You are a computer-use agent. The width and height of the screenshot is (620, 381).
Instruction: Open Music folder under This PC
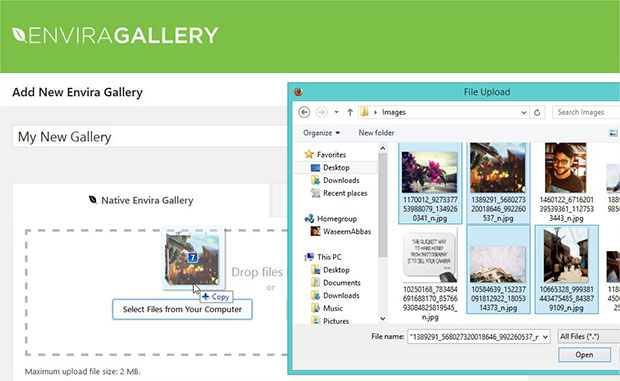coord(327,308)
